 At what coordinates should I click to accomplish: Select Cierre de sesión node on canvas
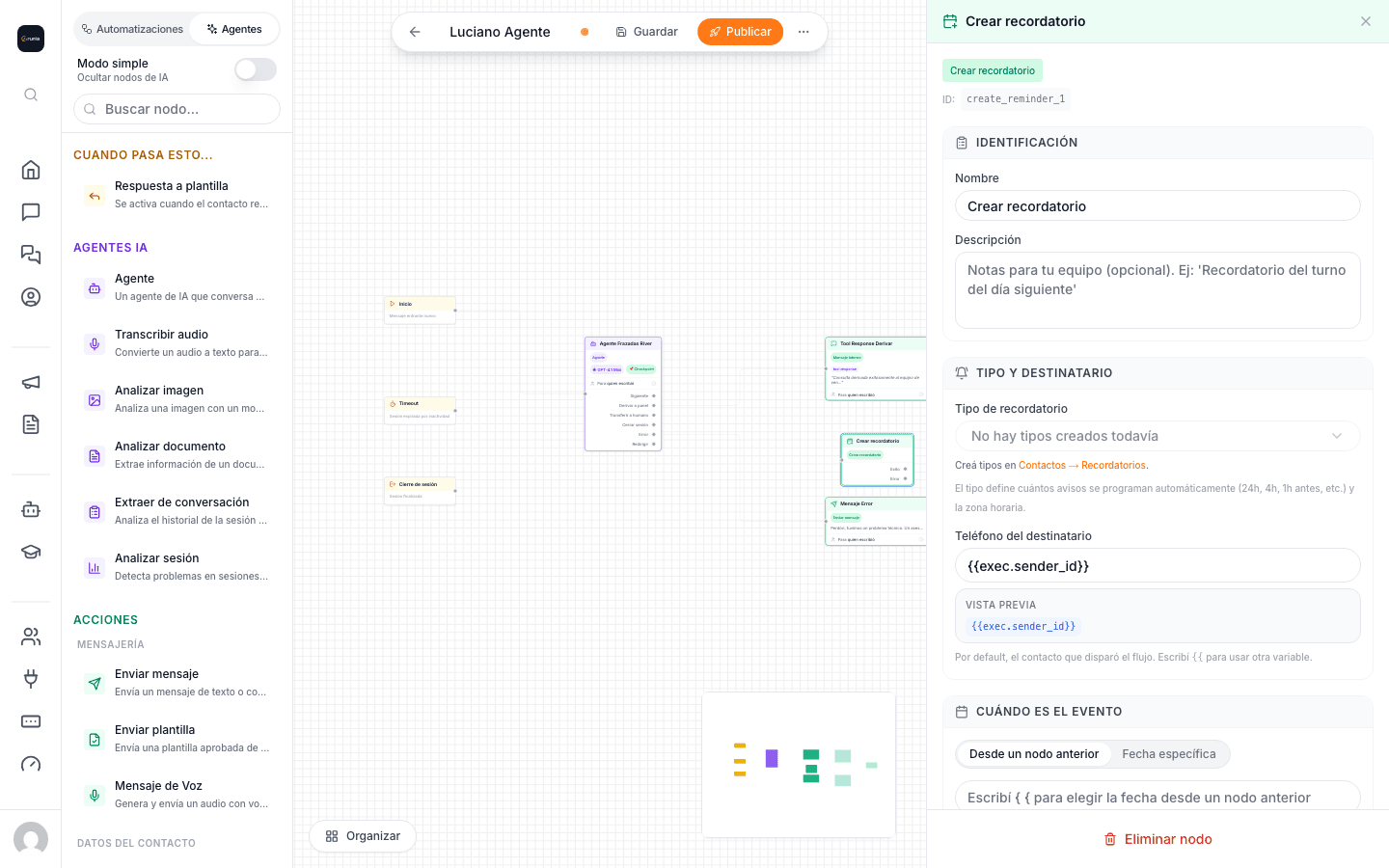coord(420,491)
